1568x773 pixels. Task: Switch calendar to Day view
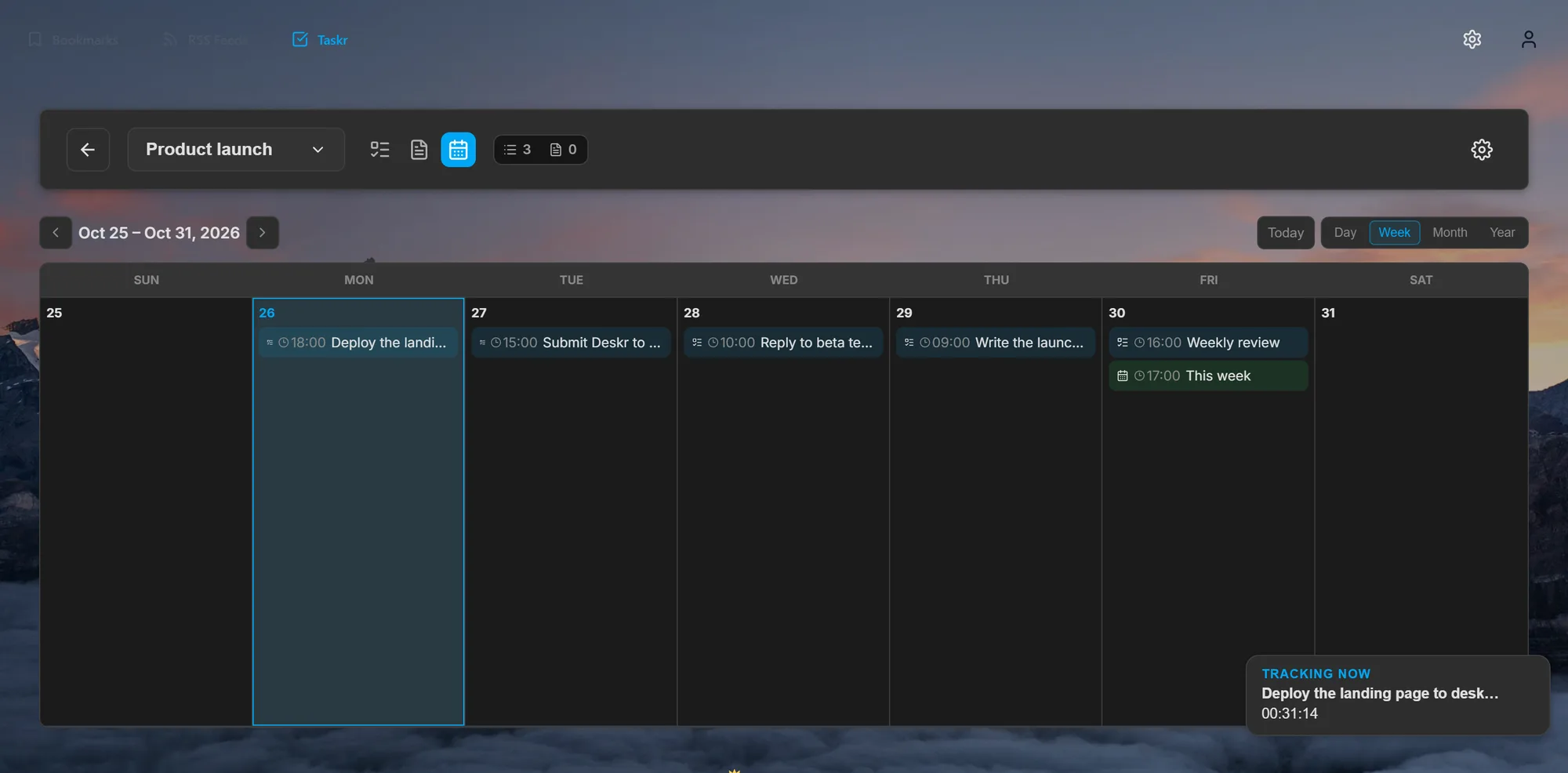coord(1345,233)
